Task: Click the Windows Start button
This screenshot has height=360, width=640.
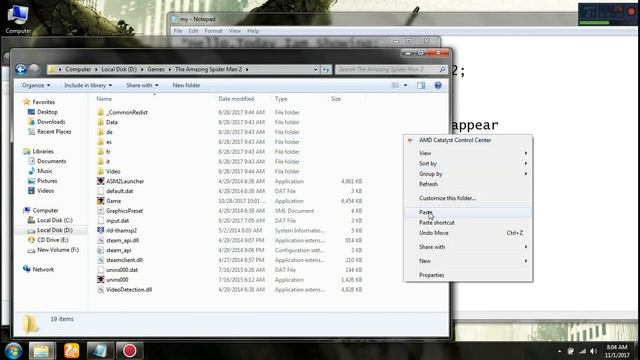Action: pyautogui.click(x=13, y=351)
